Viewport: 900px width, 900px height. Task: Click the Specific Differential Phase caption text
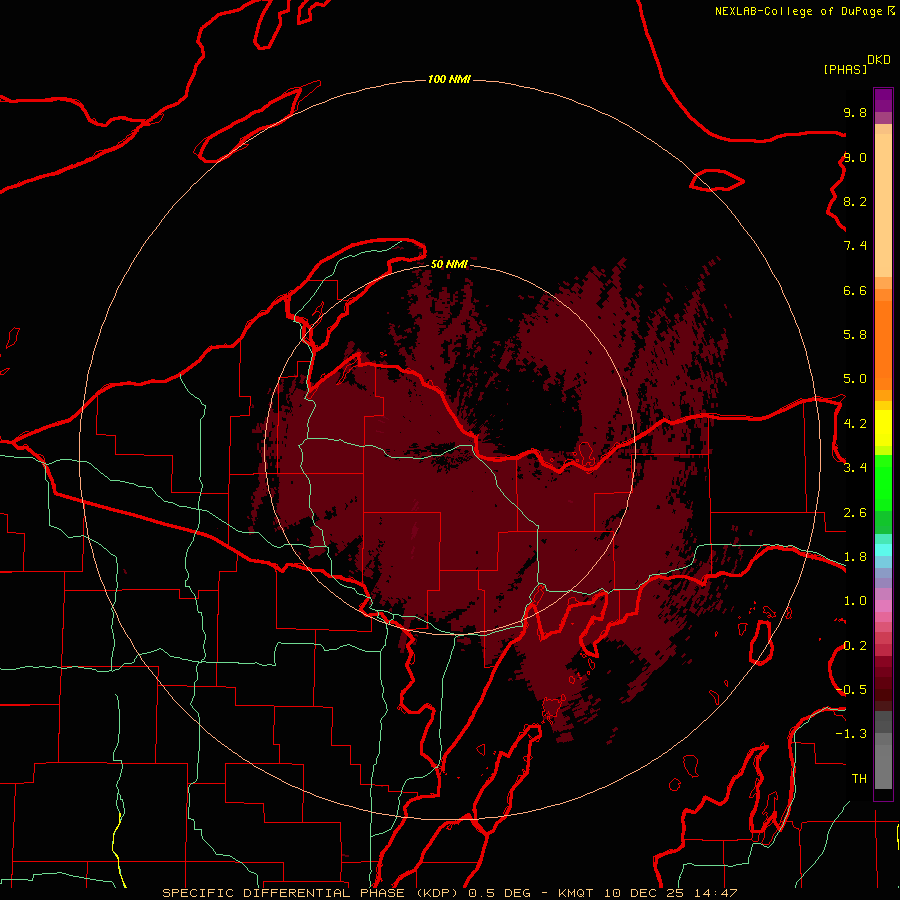(311, 893)
